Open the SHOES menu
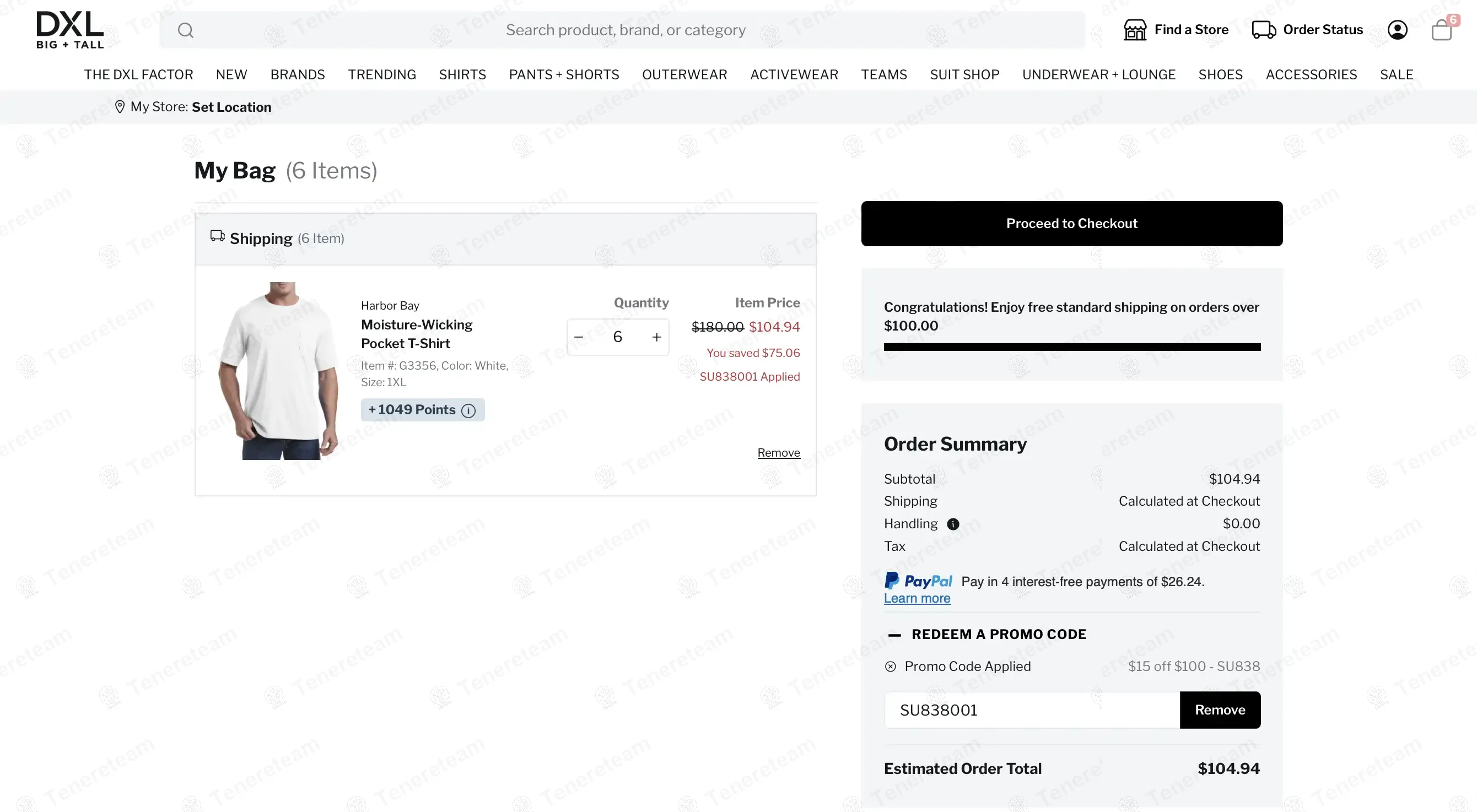The image size is (1477, 812). 1220,74
